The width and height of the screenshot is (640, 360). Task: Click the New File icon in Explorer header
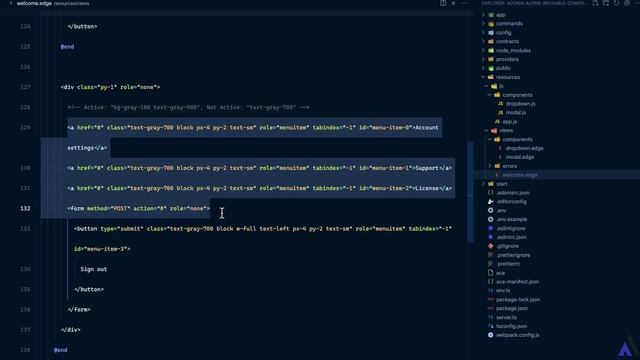[x=596, y=3]
